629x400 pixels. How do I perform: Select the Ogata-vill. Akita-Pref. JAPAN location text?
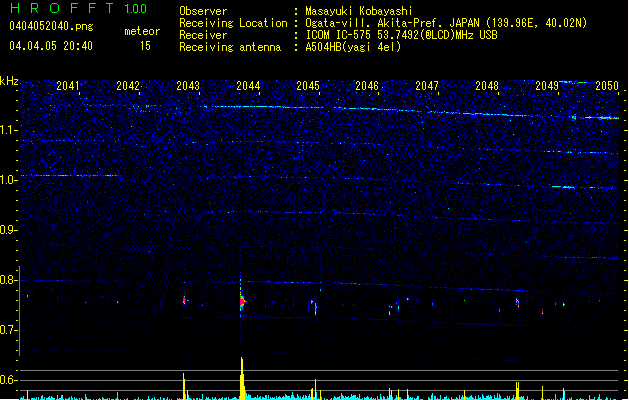[x=446, y=23]
